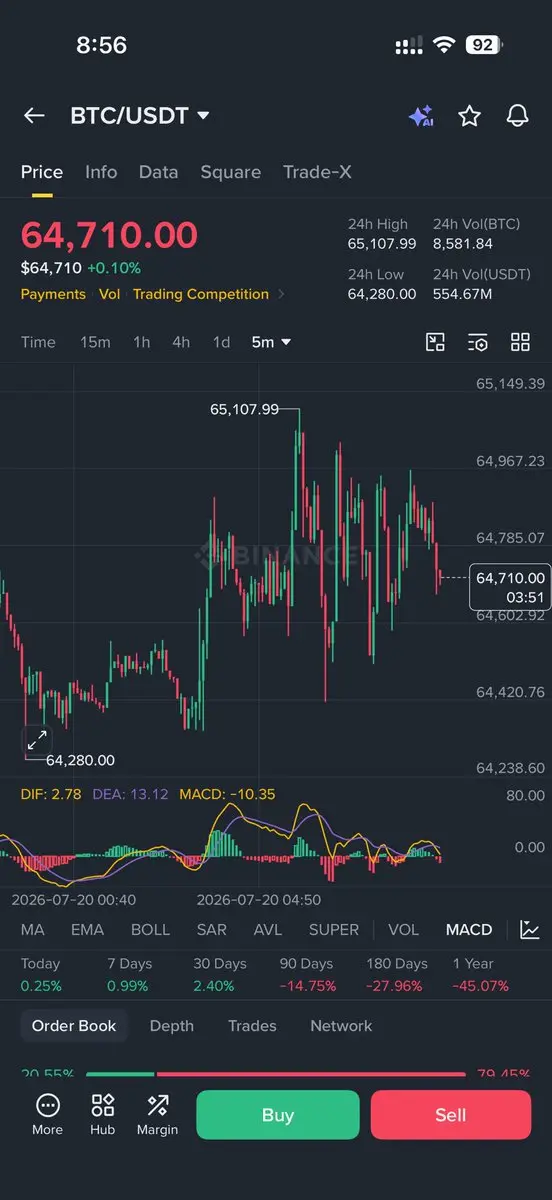Expand the Trading Competition chevron
This screenshot has height=1200, width=552.
click(x=282, y=294)
